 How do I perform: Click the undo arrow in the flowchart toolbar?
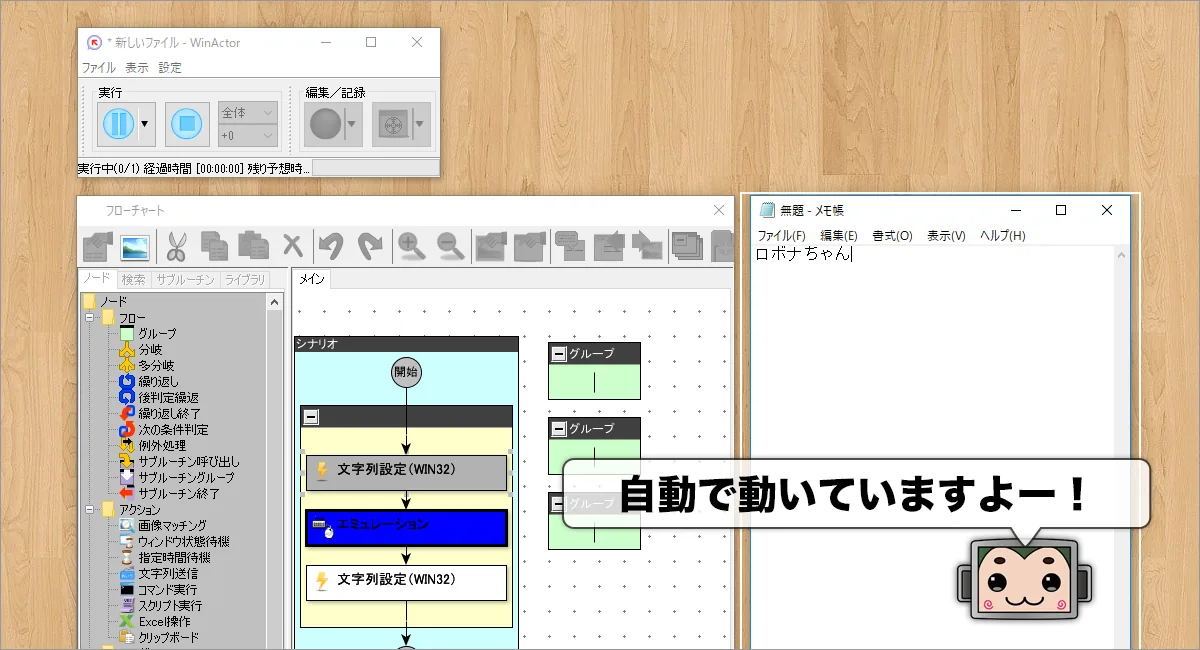tap(330, 245)
